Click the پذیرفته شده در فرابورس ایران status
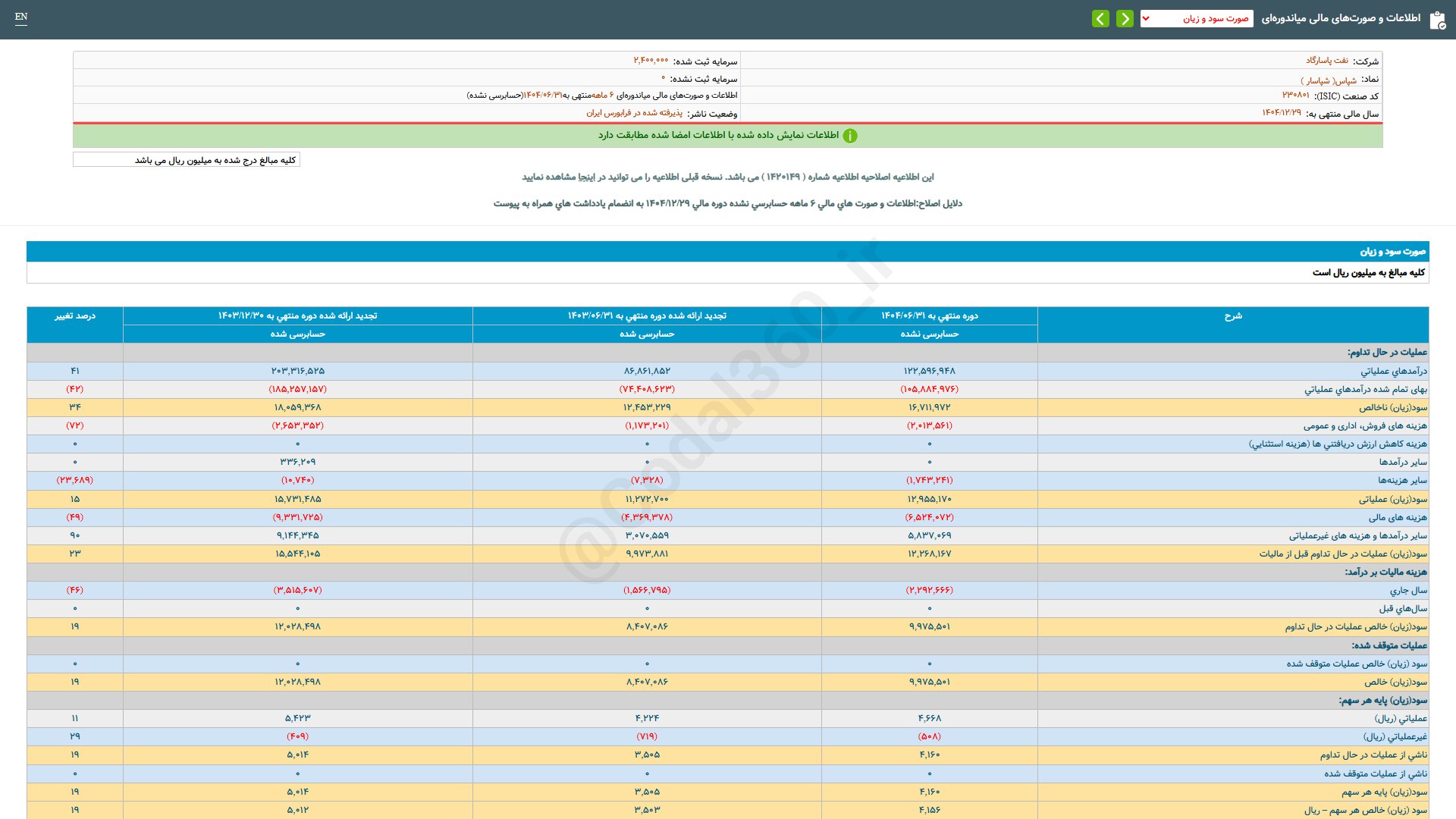 click(634, 113)
